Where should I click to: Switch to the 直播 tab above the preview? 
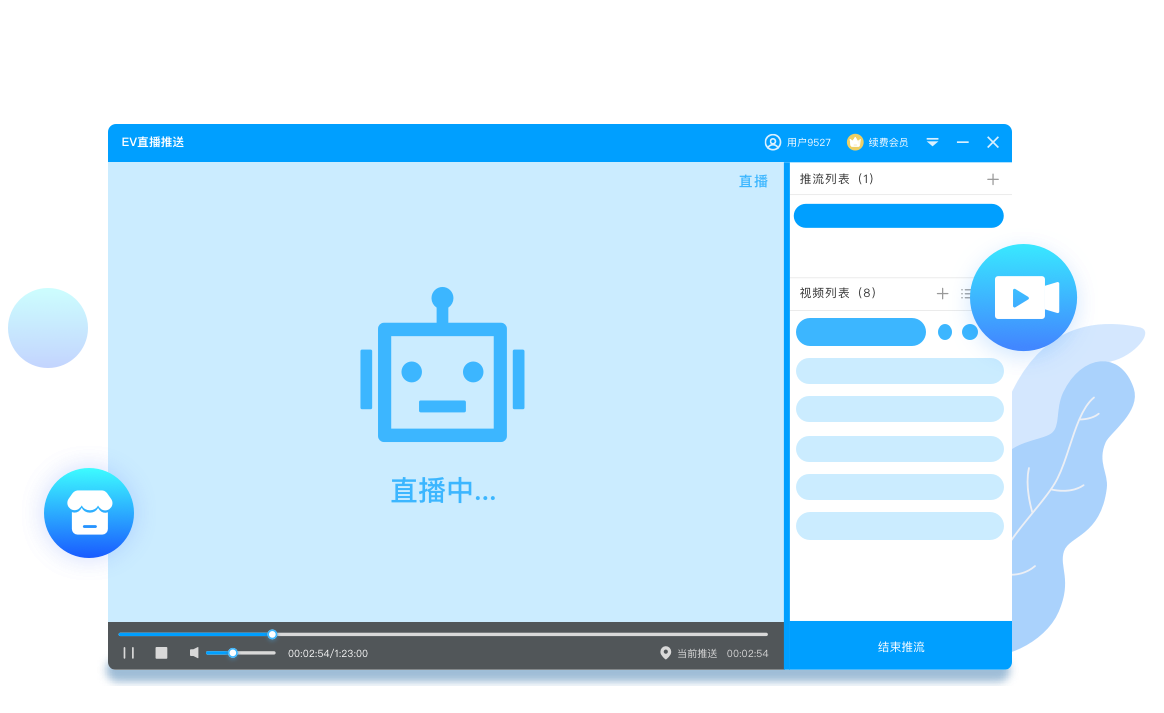coord(753,181)
